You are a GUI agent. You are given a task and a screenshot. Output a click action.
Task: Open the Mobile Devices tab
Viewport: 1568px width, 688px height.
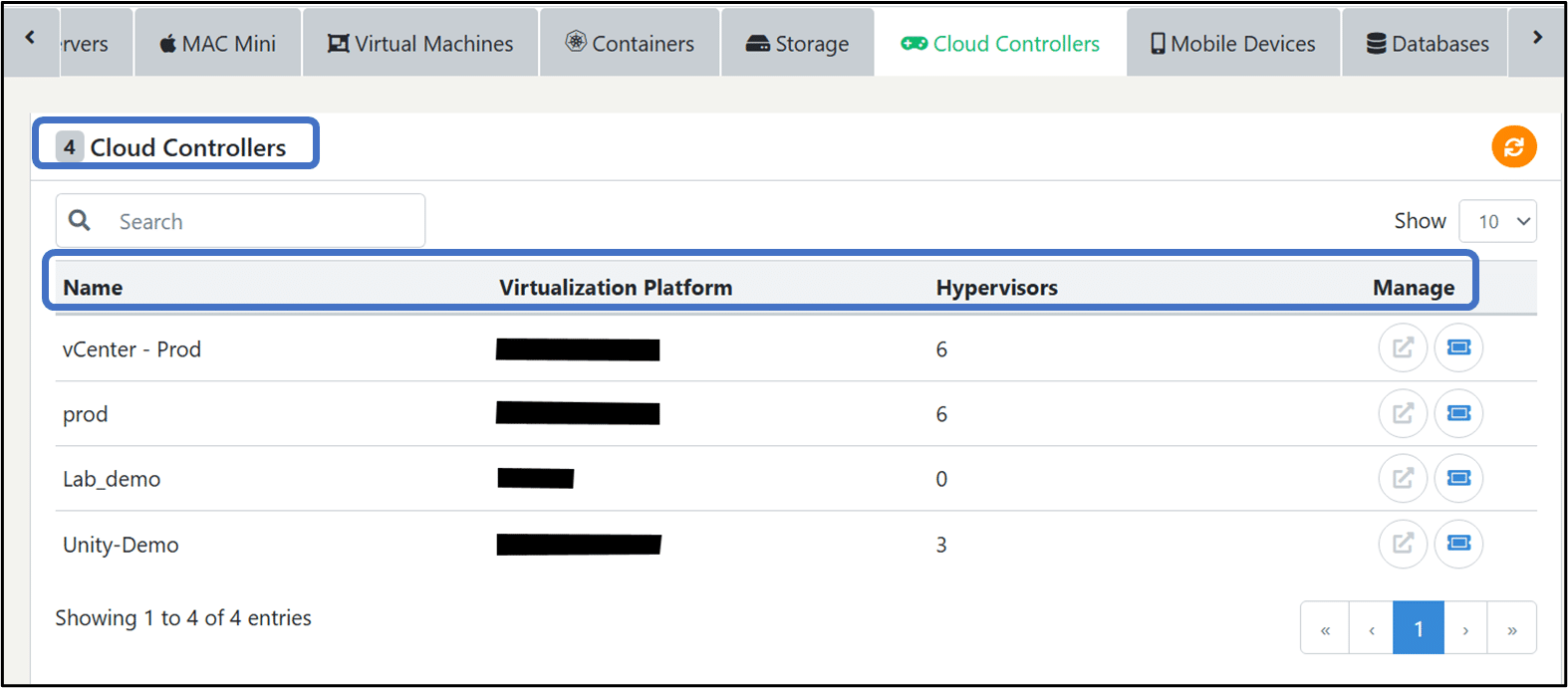coord(1233,43)
